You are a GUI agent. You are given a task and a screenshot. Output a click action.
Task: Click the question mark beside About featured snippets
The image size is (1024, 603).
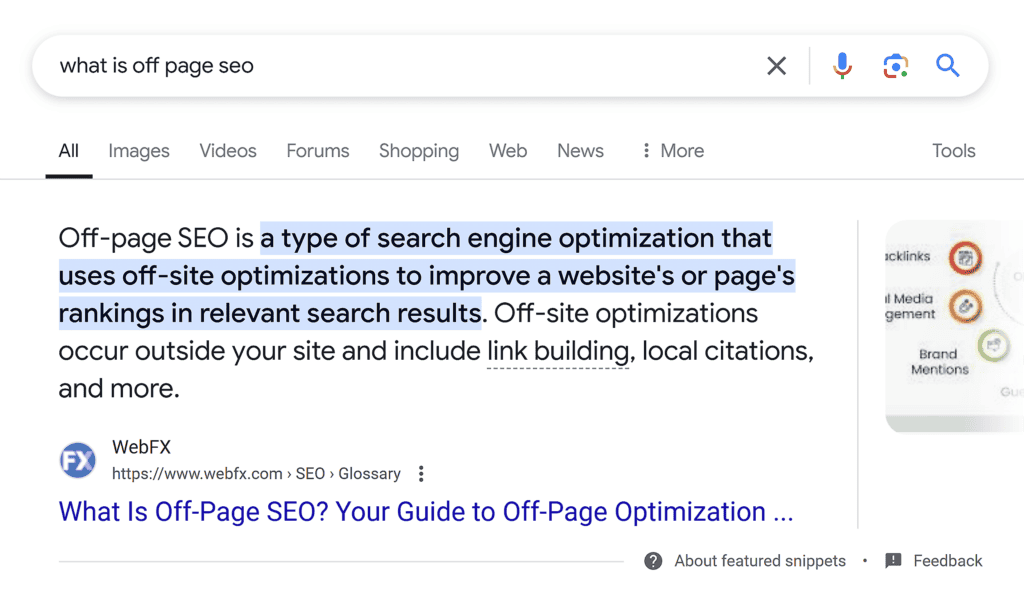652,561
